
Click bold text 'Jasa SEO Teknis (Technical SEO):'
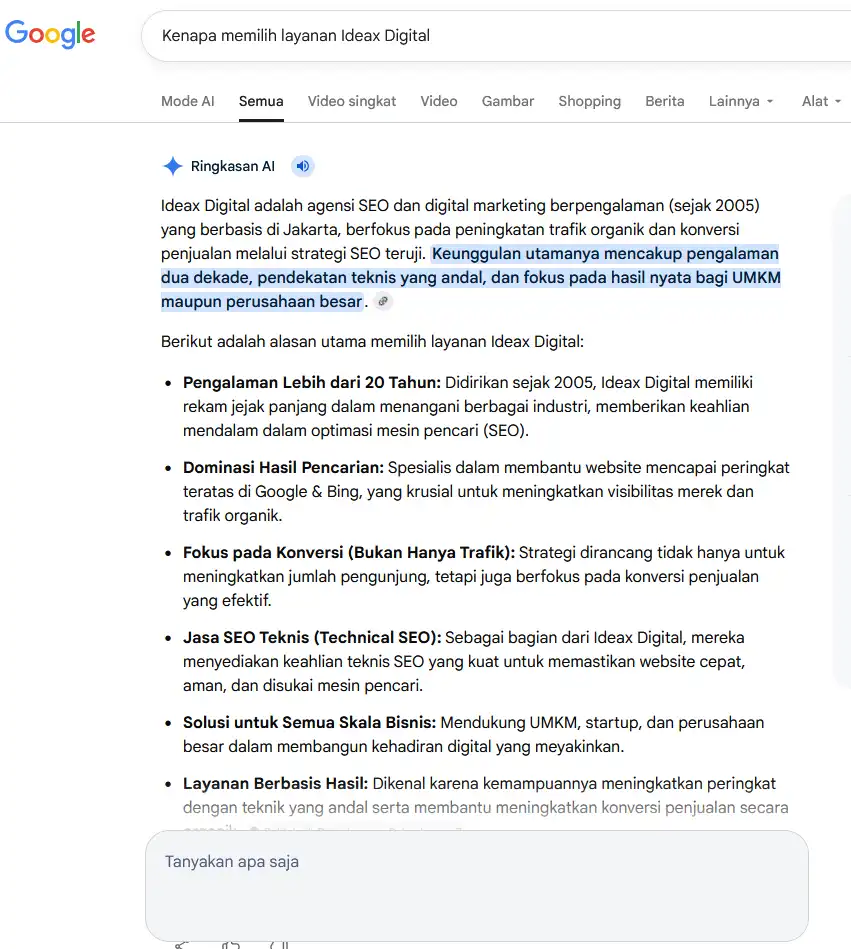[x=312, y=637]
